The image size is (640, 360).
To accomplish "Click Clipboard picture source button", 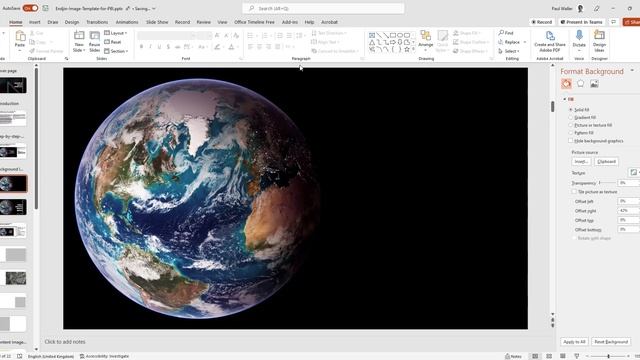I will pos(606,162).
